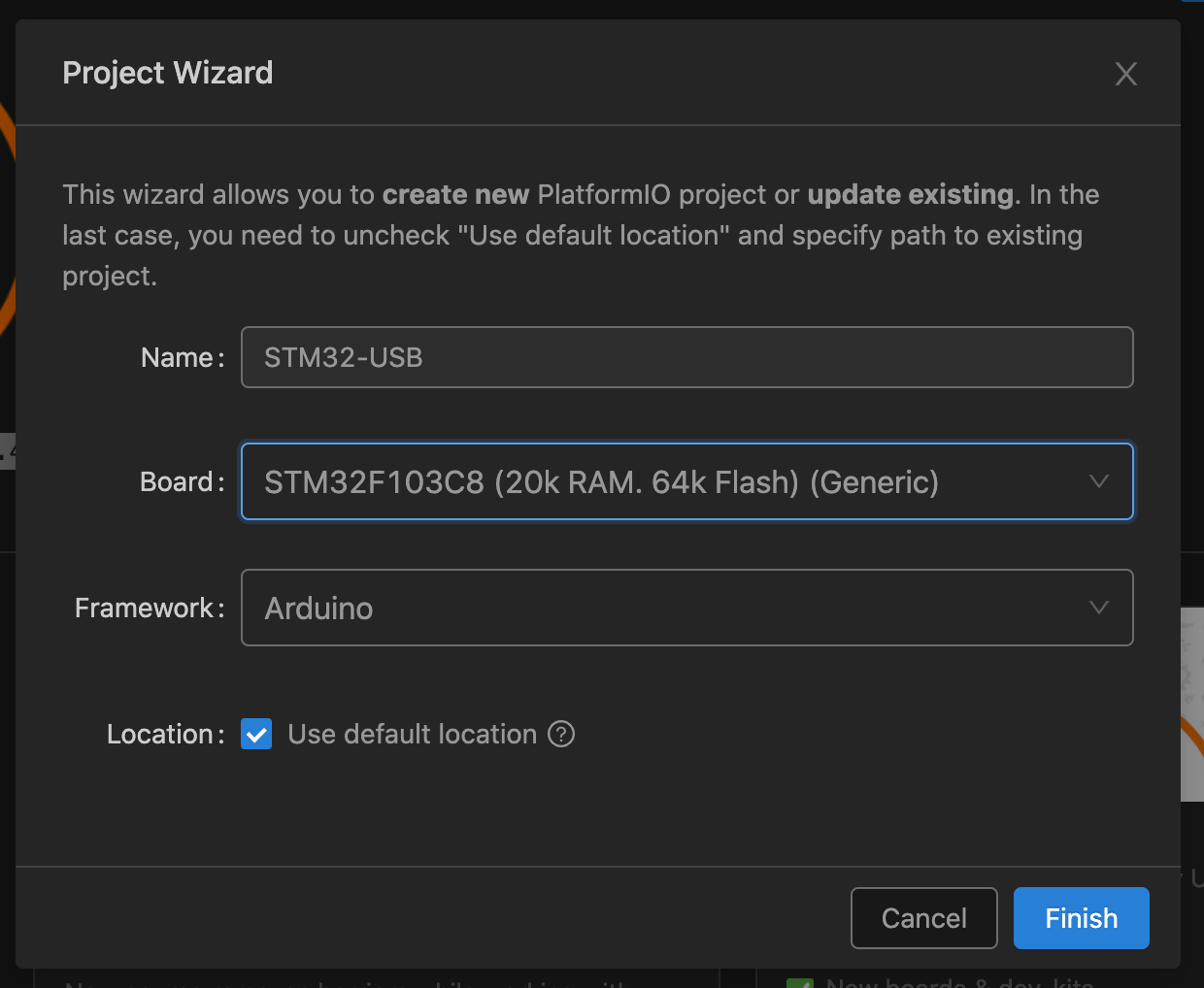Open the Board dropdown list

[x=686, y=481]
